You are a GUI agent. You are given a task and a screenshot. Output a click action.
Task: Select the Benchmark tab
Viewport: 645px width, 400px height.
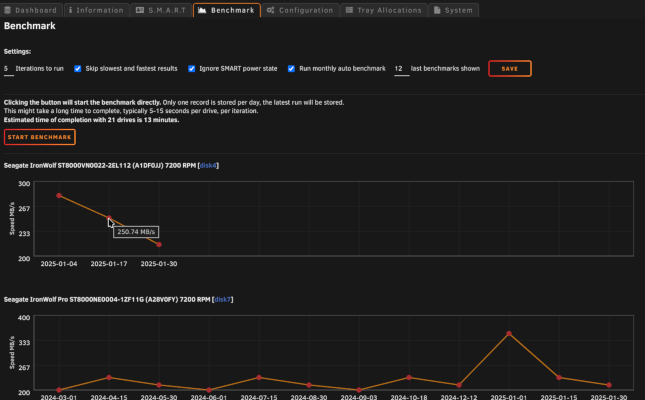tap(227, 10)
